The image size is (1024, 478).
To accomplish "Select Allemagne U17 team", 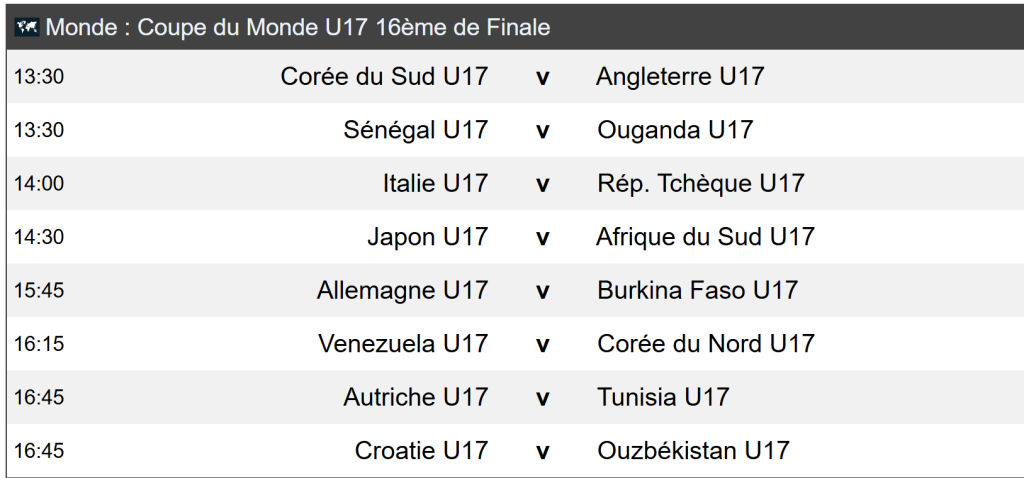I will coord(402,291).
